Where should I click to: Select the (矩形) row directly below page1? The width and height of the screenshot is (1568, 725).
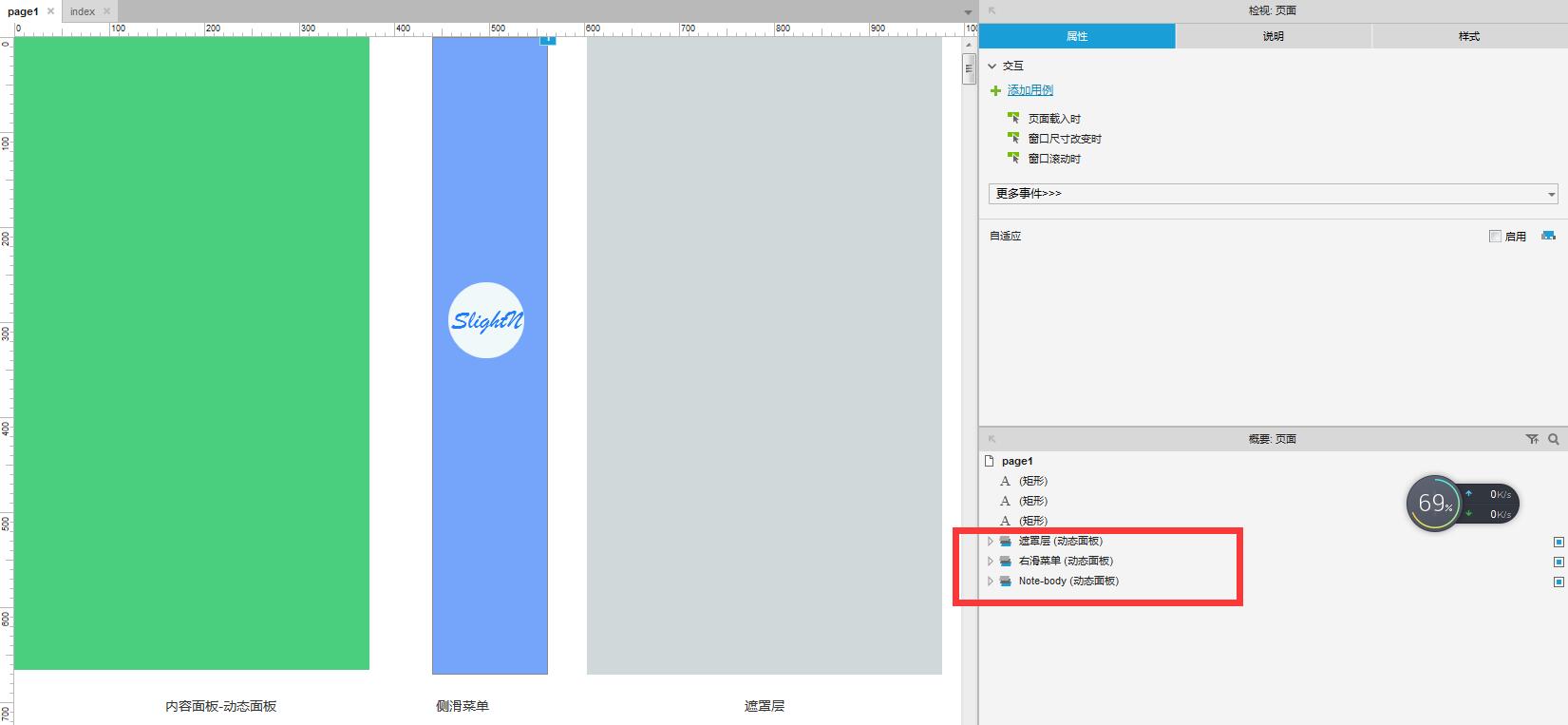click(x=1033, y=481)
